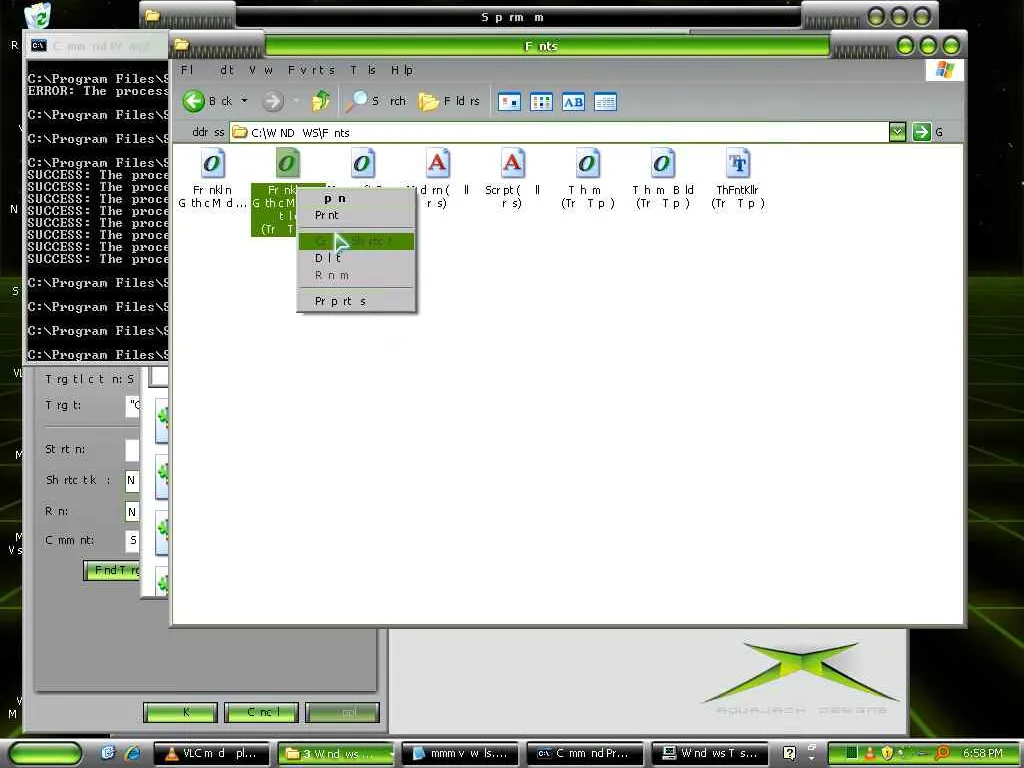The width and height of the screenshot is (1024, 768).
Task: Click the folder icon in the address bar
Action: coord(240,133)
